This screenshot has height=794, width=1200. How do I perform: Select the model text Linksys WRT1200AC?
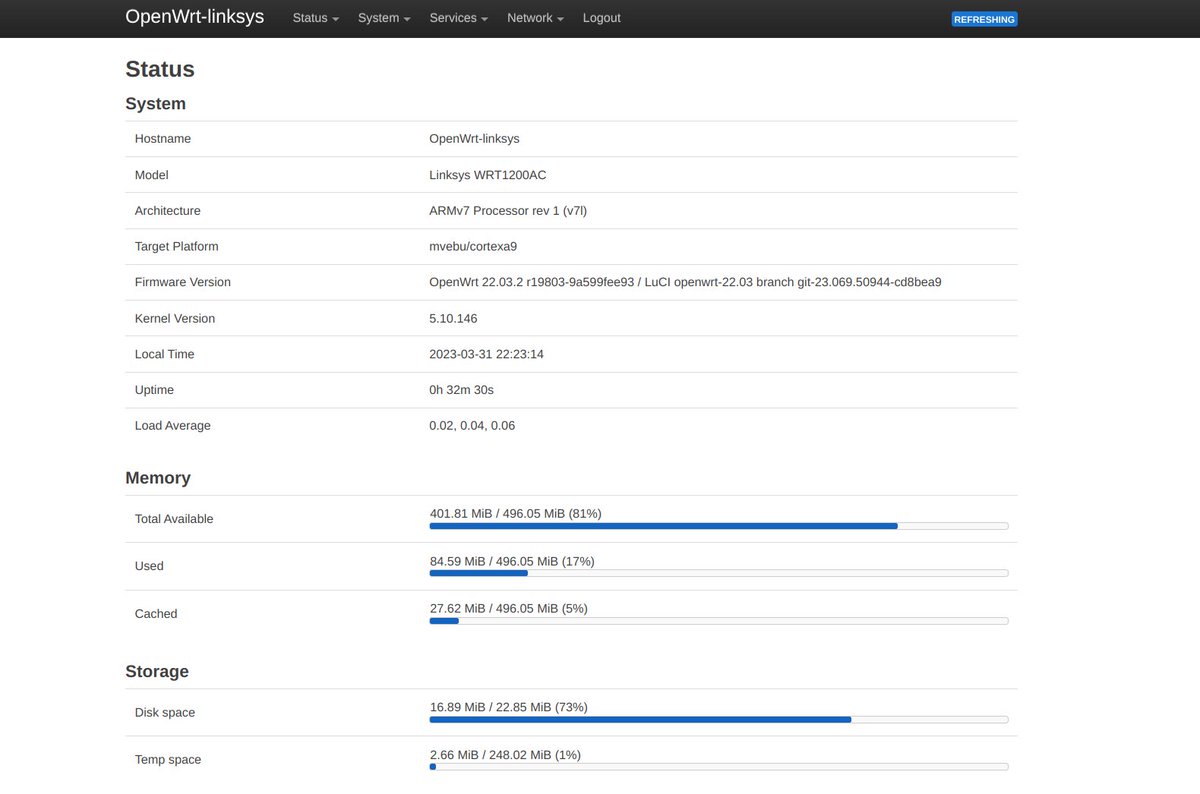click(488, 175)
